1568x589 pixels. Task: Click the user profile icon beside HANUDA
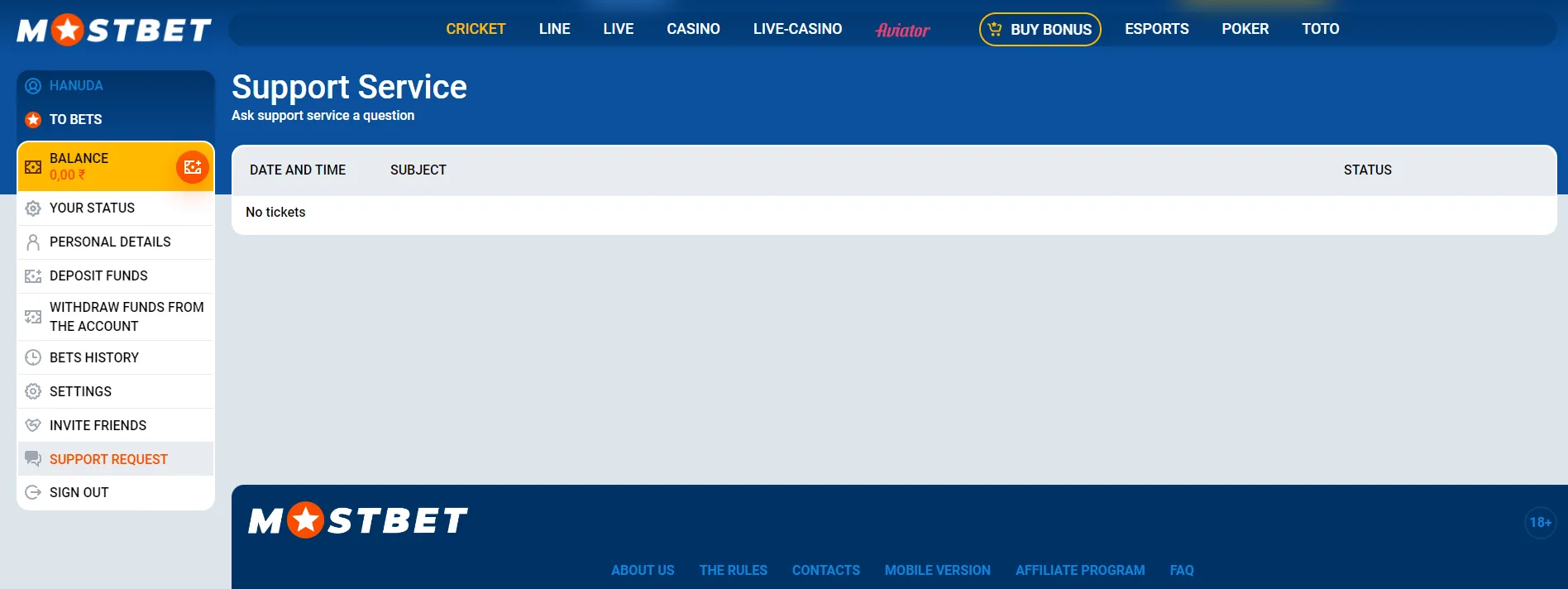33,86
